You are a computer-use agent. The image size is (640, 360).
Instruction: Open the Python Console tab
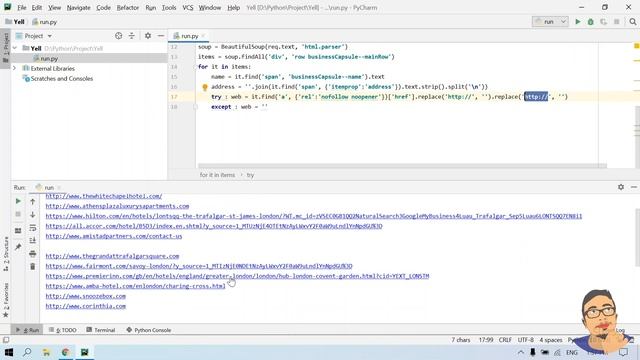pyautogui.click(x=149, y=330)
